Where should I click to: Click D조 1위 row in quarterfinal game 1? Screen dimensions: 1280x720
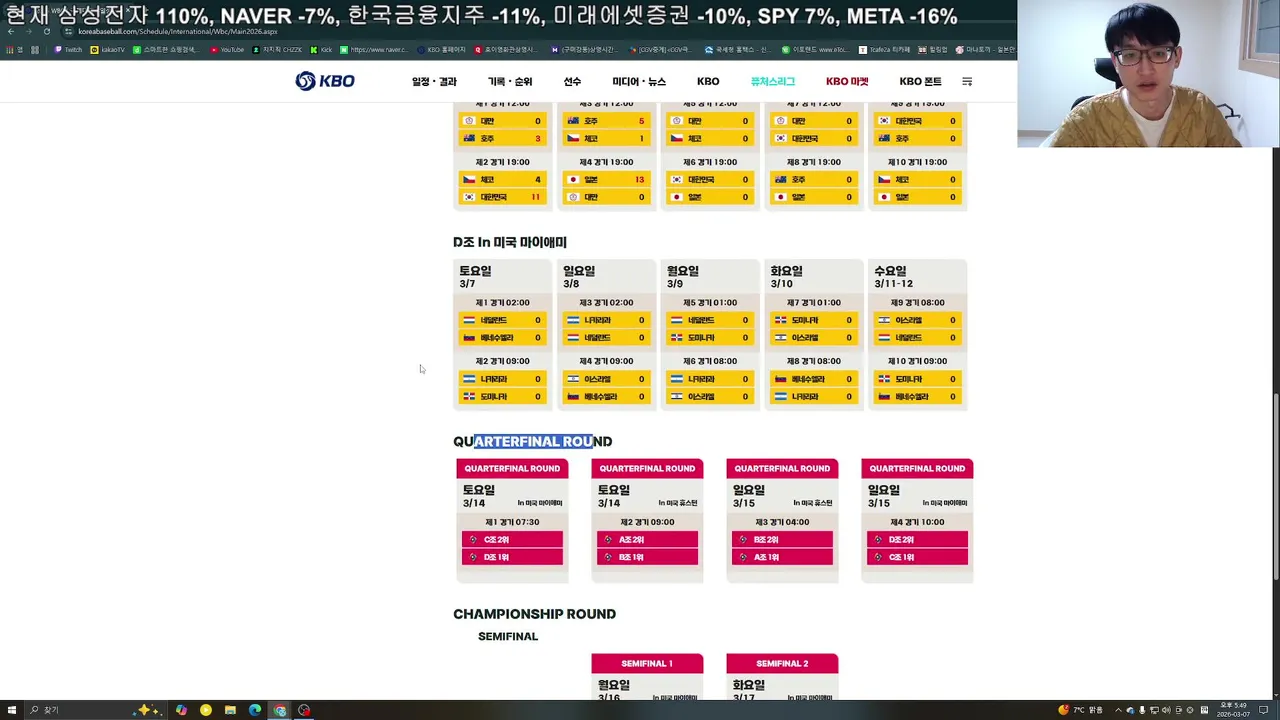[512, 557]
